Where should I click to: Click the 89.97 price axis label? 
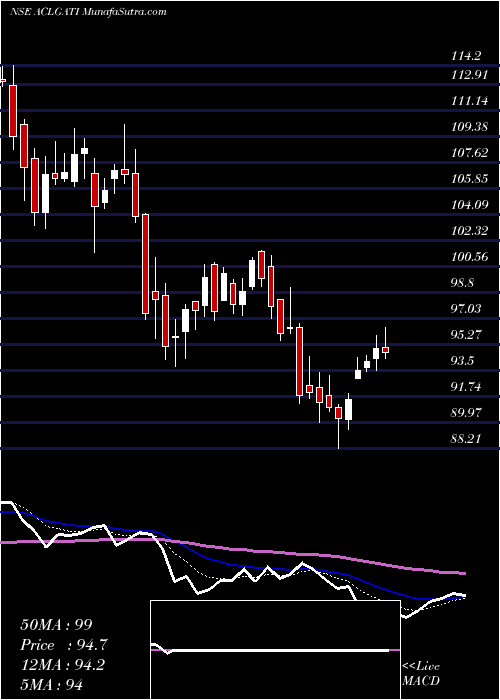click(466, 413)
